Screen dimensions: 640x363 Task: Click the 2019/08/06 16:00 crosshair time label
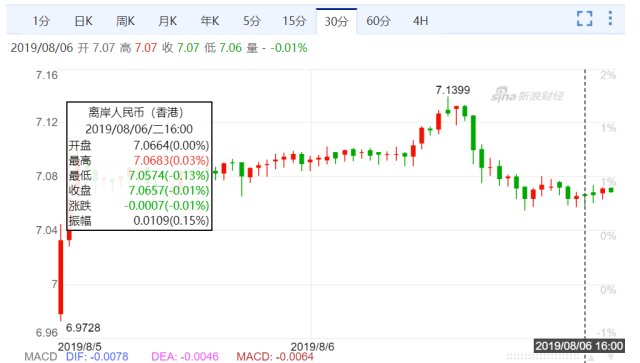click(579, 346)
